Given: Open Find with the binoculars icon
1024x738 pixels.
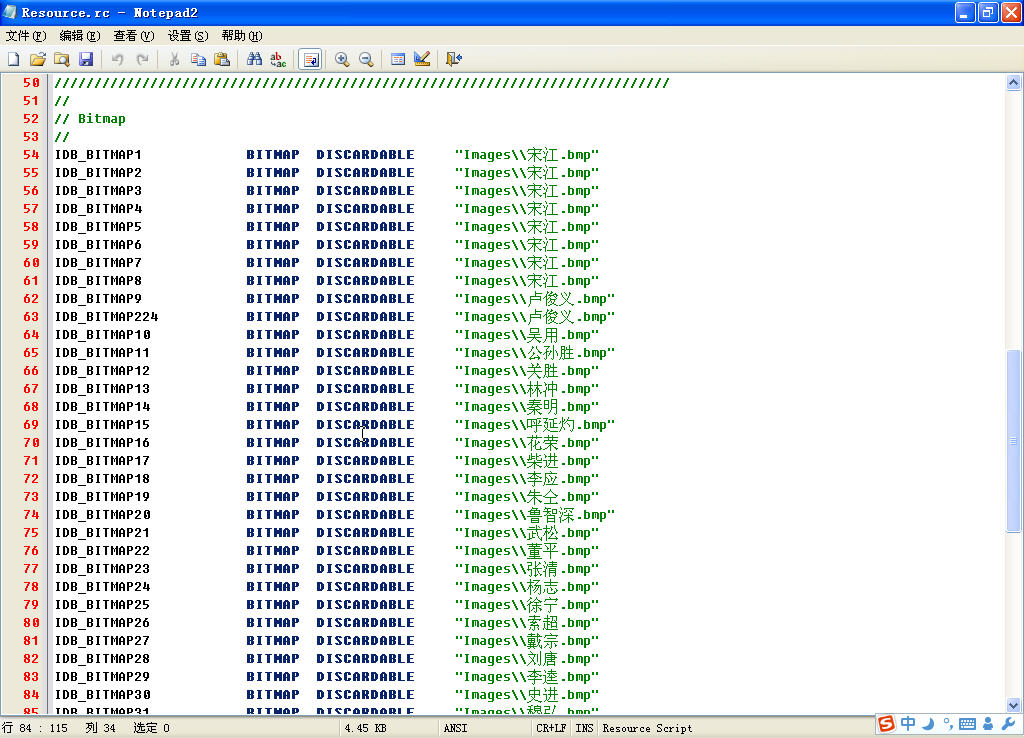Looking at the screenshot, I should click(254, 60).
